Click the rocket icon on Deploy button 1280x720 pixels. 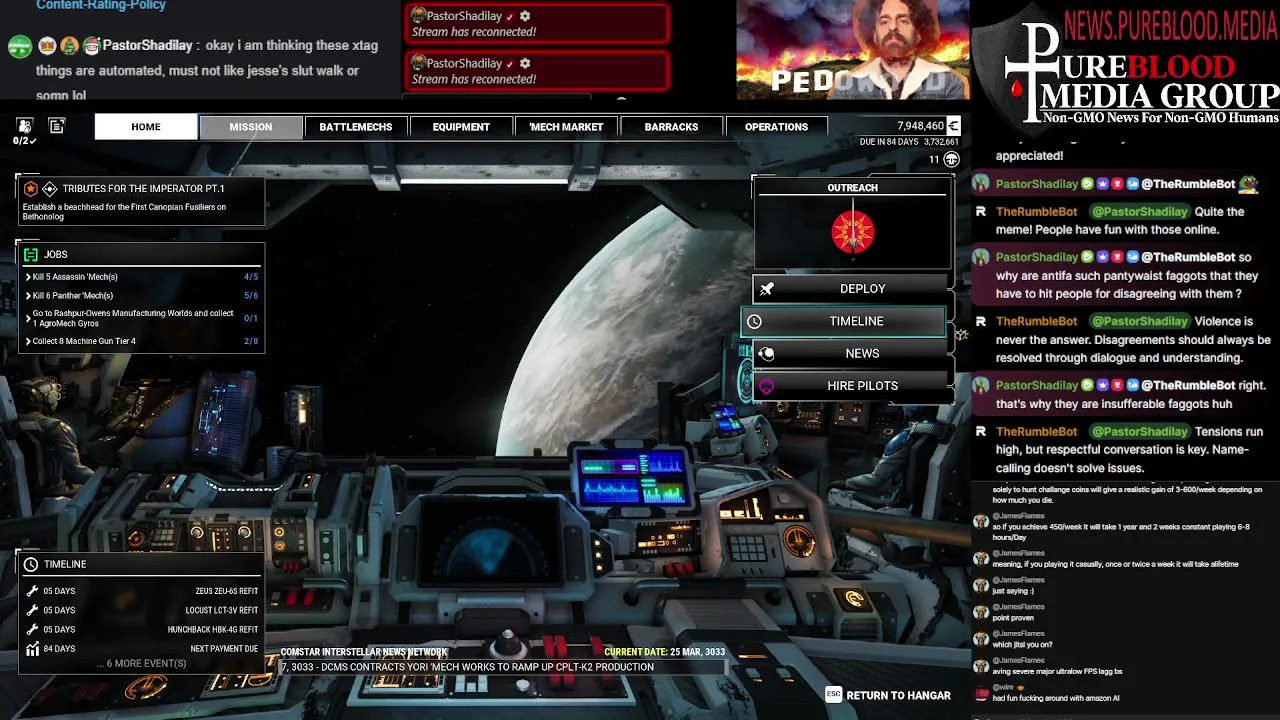coord(767,289)
